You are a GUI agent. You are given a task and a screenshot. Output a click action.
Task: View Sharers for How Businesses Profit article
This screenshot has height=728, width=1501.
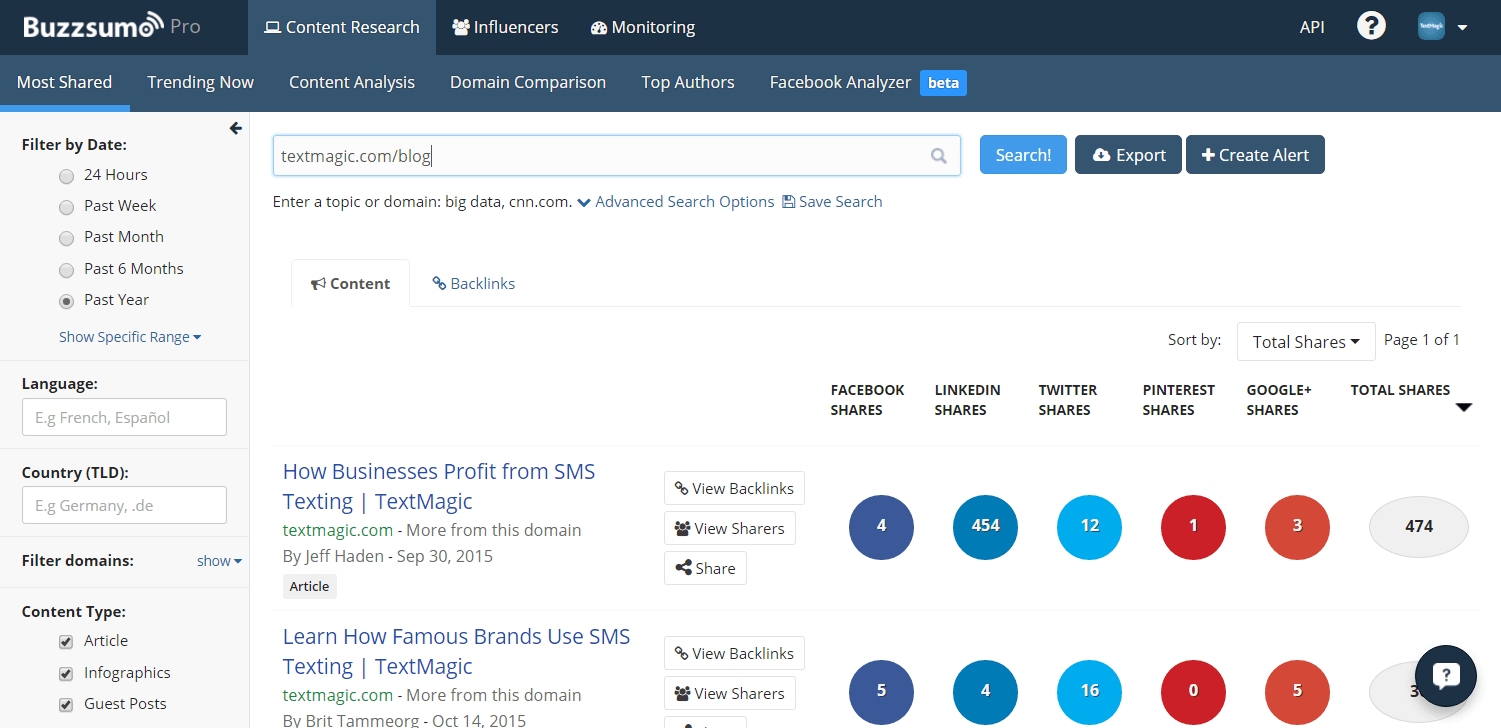tap(730, 528)
